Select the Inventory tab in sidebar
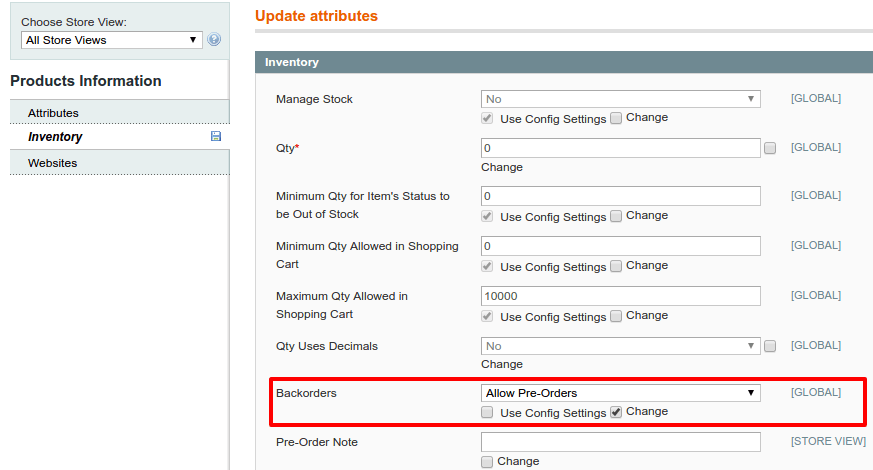The width and height of the screenshot is (873, 470). tap(55, 137)
